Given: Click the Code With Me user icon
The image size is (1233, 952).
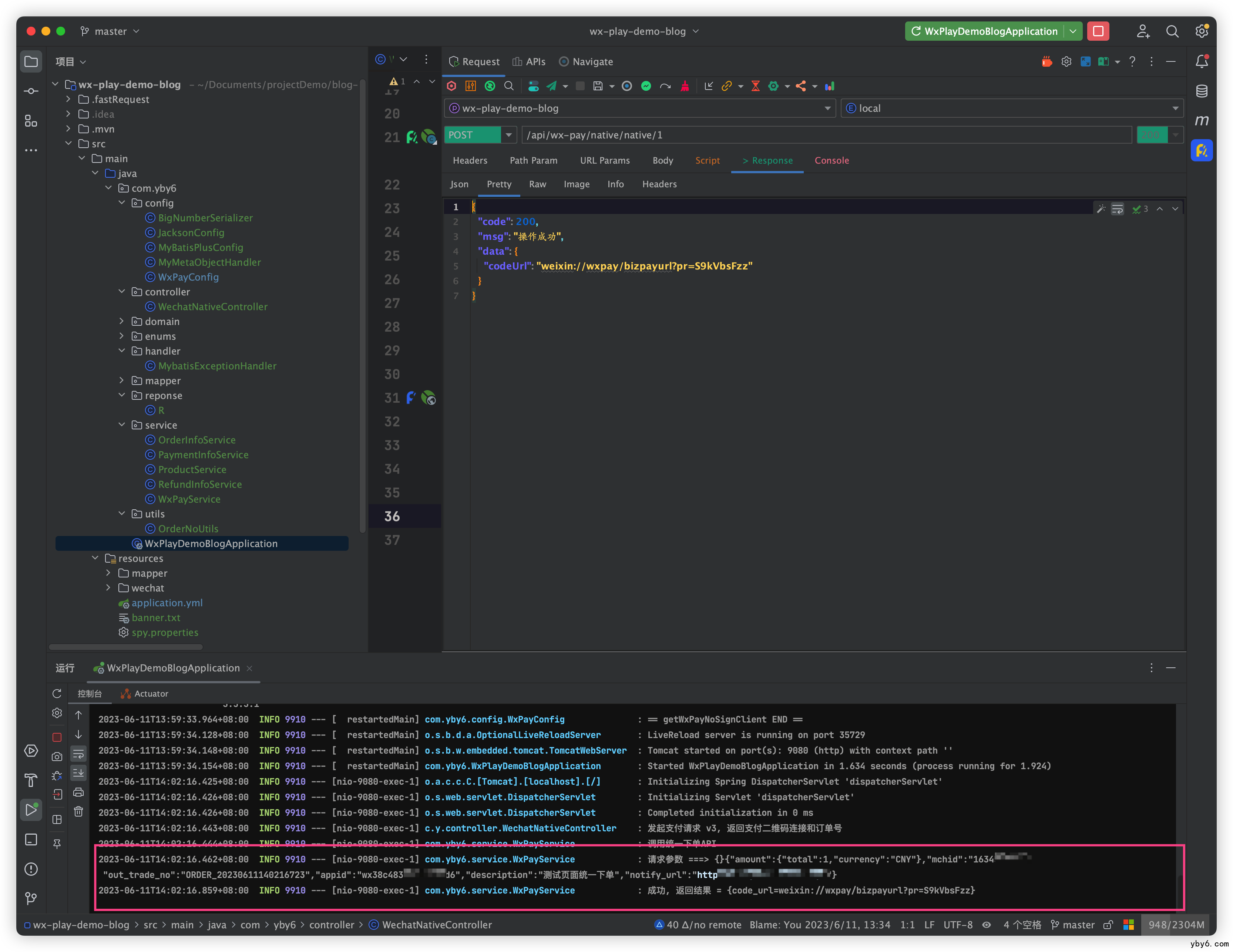Looking at the screenshot, I should pyautogui.click(x=1143, y=31).
